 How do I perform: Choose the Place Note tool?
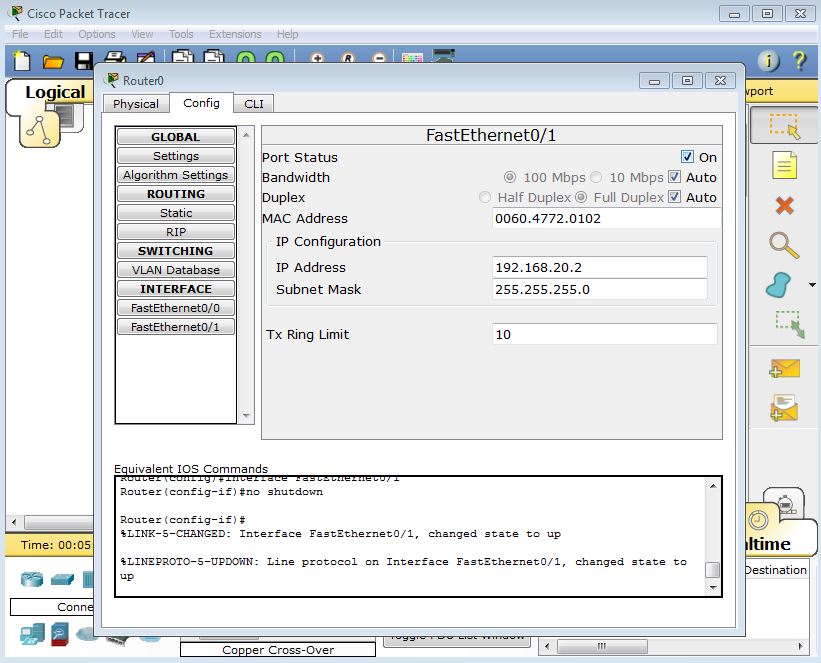(x=784, y=165)
